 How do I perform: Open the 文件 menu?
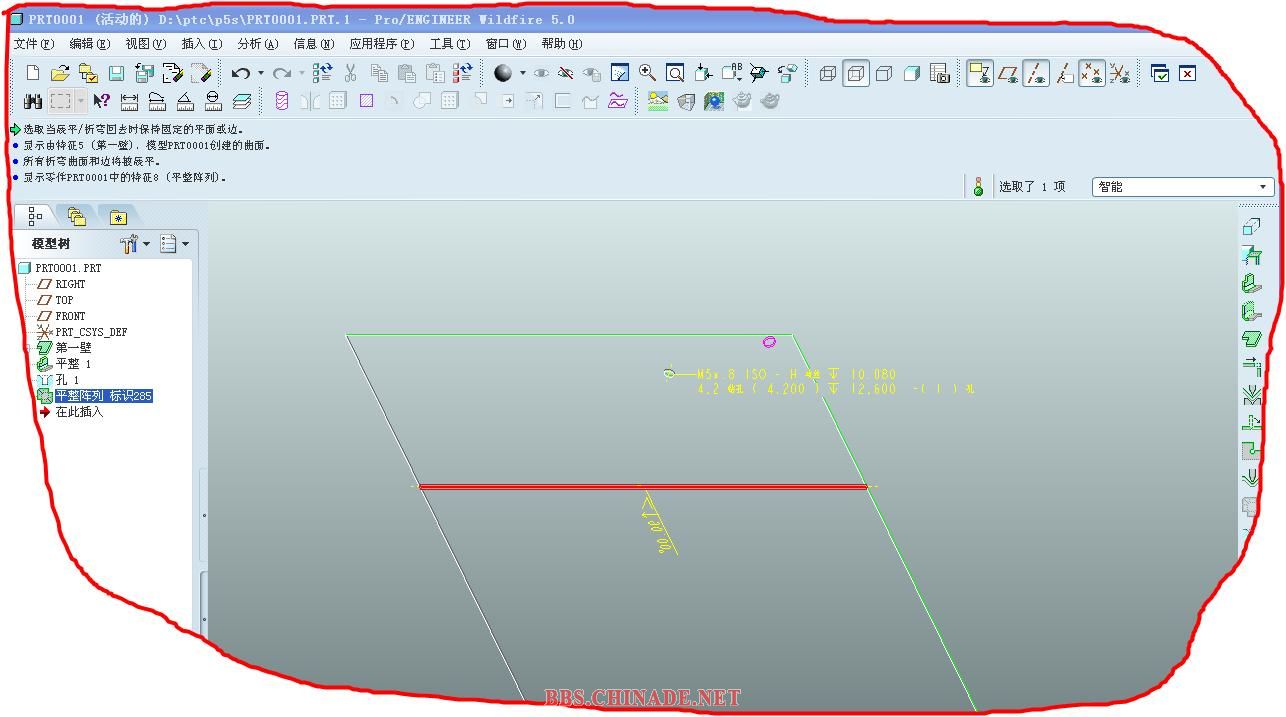33,44
